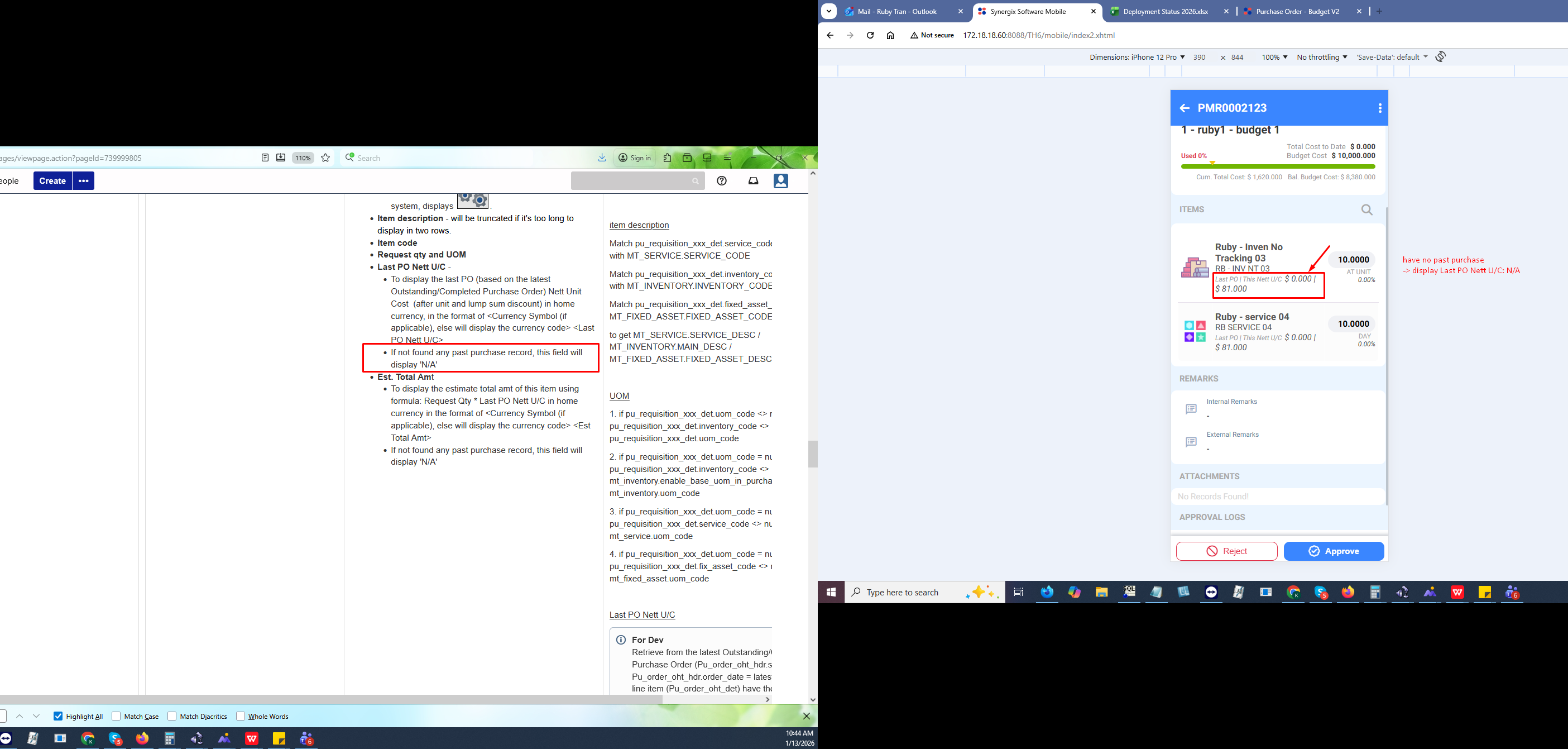Switch to Deployment Status 2026.xlsx tab
The width and height of the screenshot is (1568, 749).
pyautogui.click(x=1165, y=12)
